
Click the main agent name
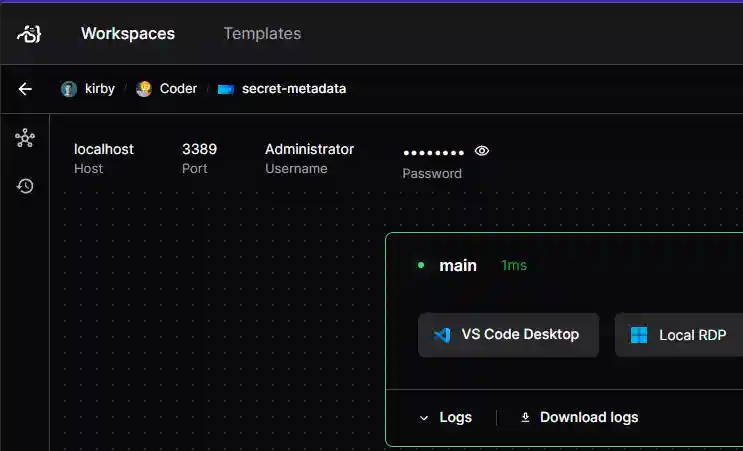tap(458, 266)
